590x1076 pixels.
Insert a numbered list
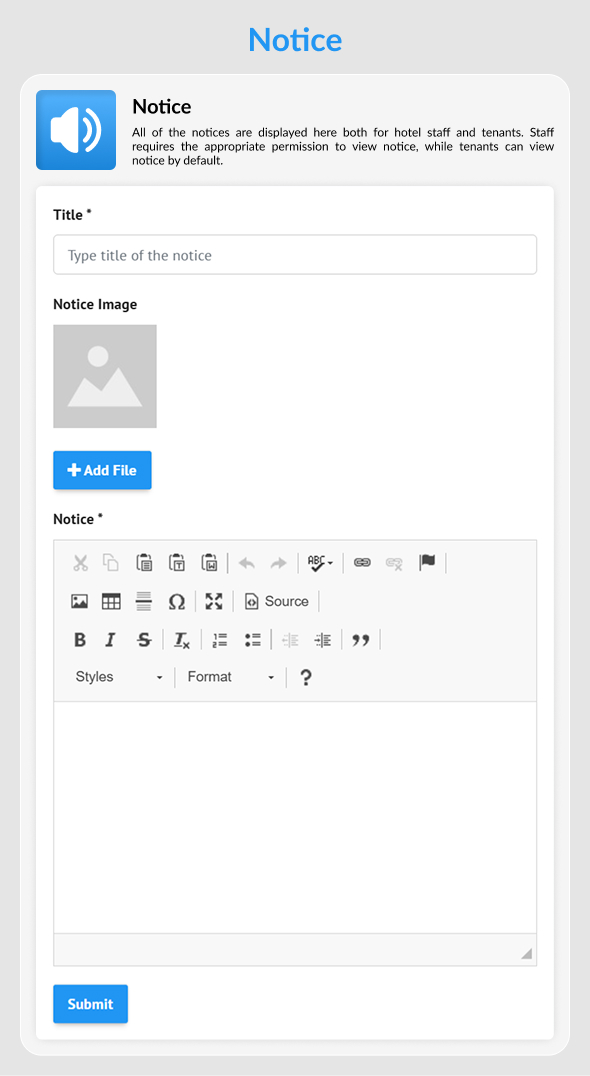[x=220, y=640]
